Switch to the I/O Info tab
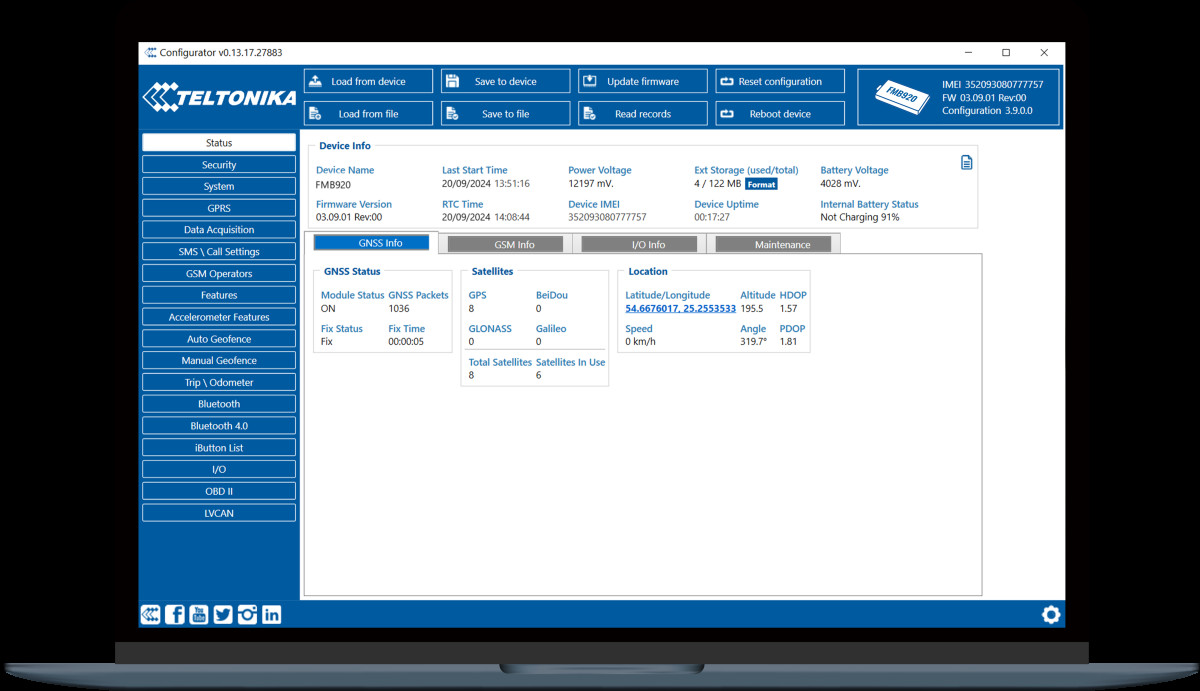Image resolution: width=1200 pixels, height=691 pixels. (x=639, y=244)
